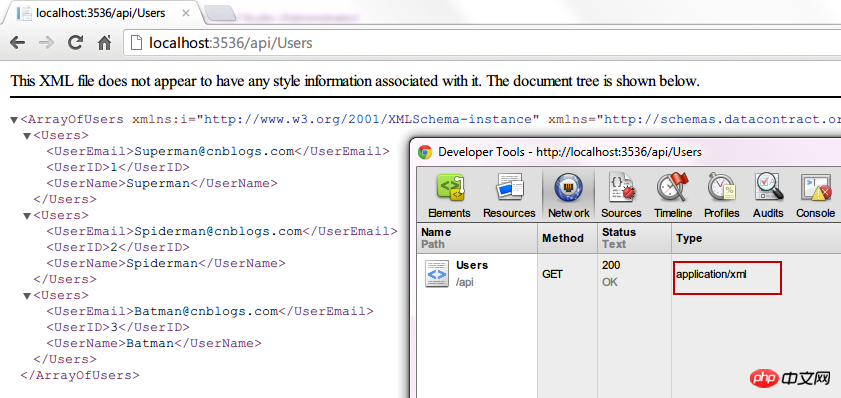
Task: Collapse the Users node containing Batman
Action: [x=27, y=296]
